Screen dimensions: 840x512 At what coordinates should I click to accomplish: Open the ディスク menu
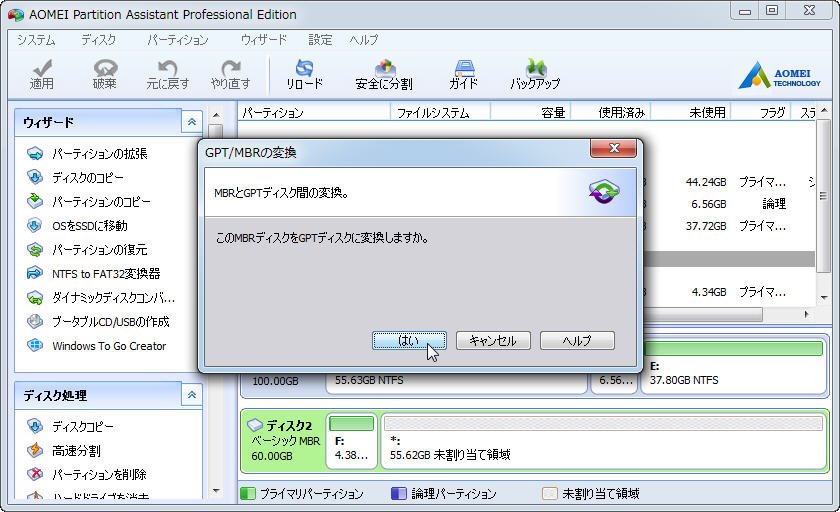tap(99, 40)
